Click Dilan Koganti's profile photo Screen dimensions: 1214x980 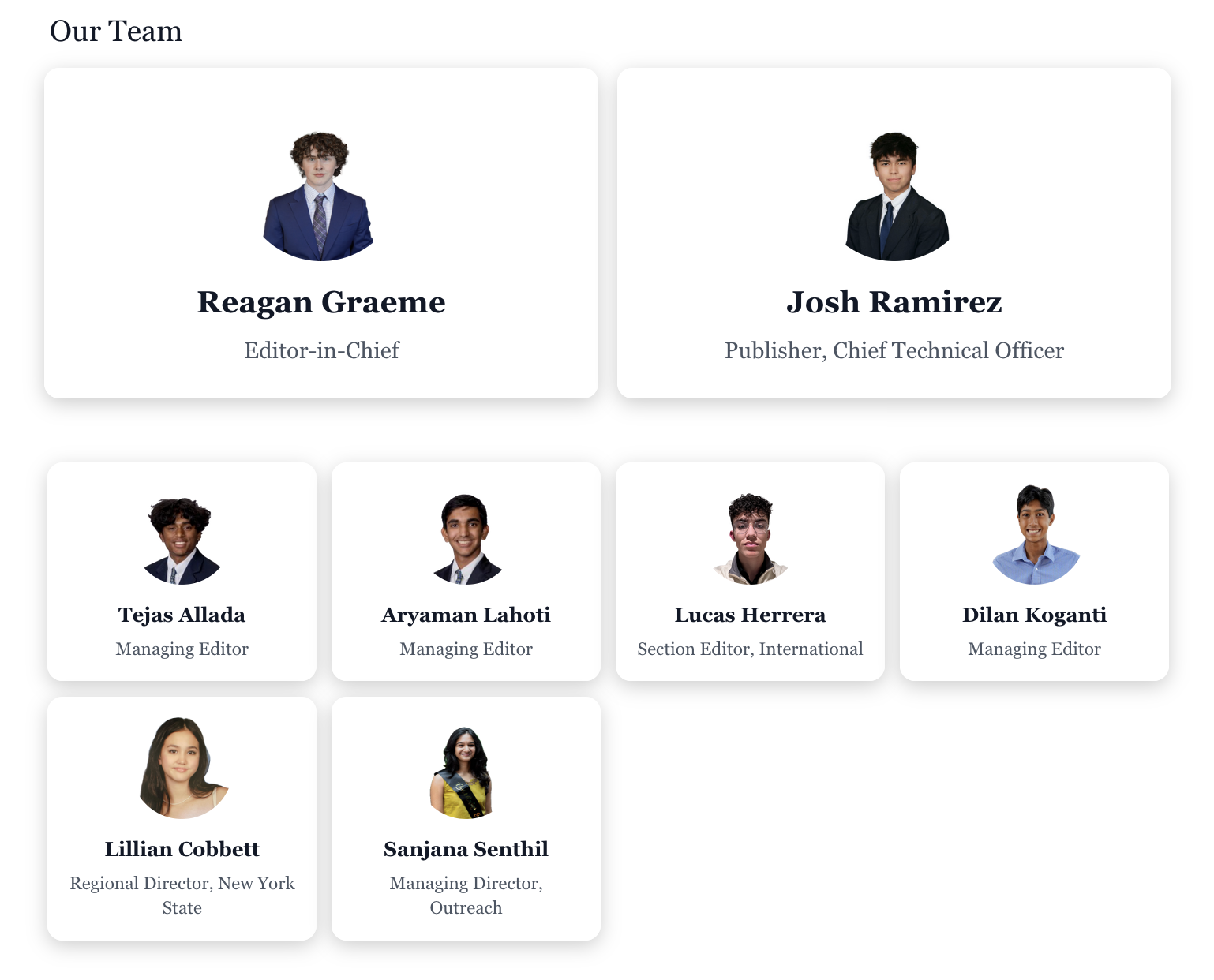(1035, 535)
